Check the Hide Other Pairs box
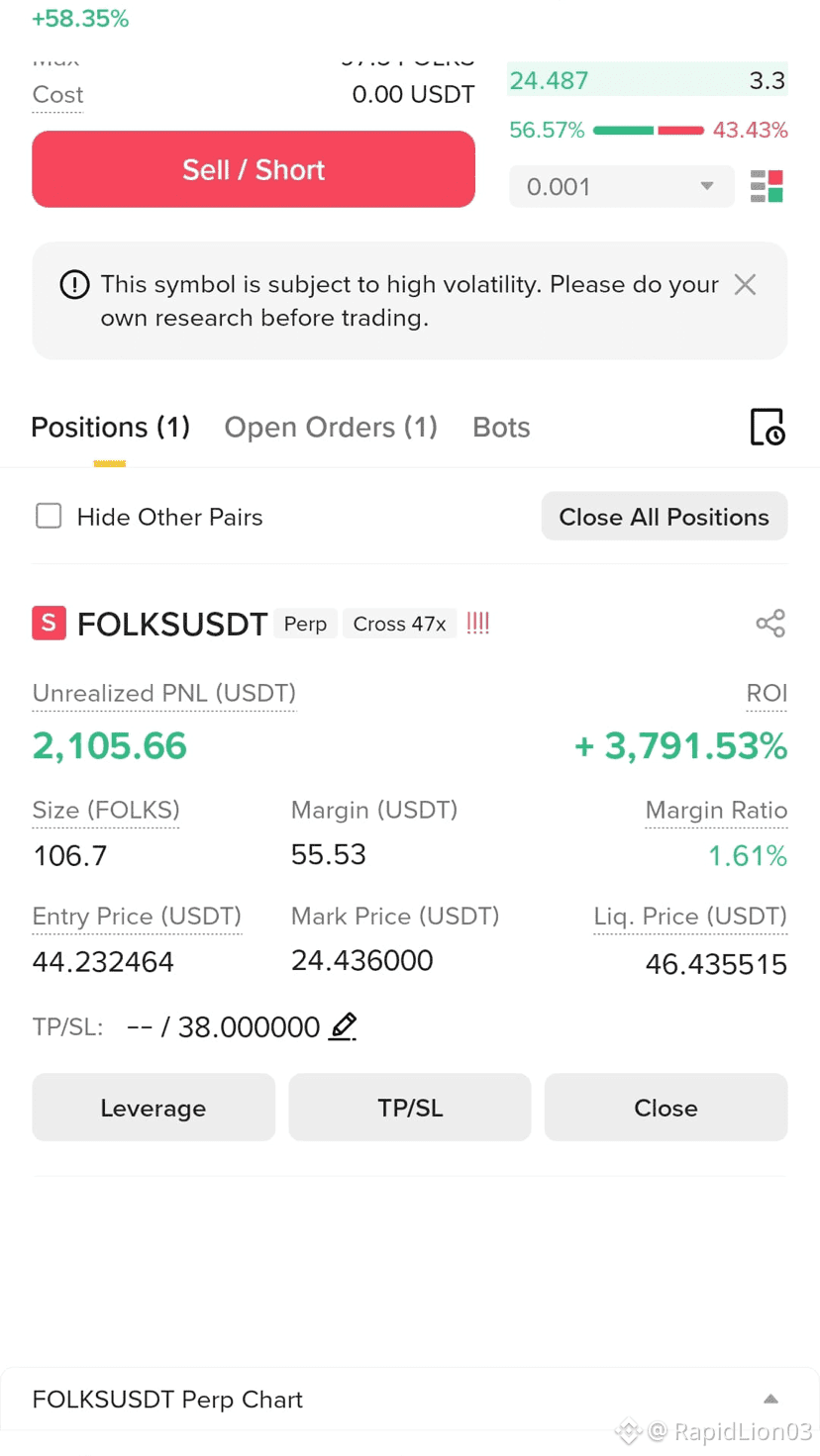This screenshot has height=1456, width=820. pyautogui.click(x=49, y=516)
